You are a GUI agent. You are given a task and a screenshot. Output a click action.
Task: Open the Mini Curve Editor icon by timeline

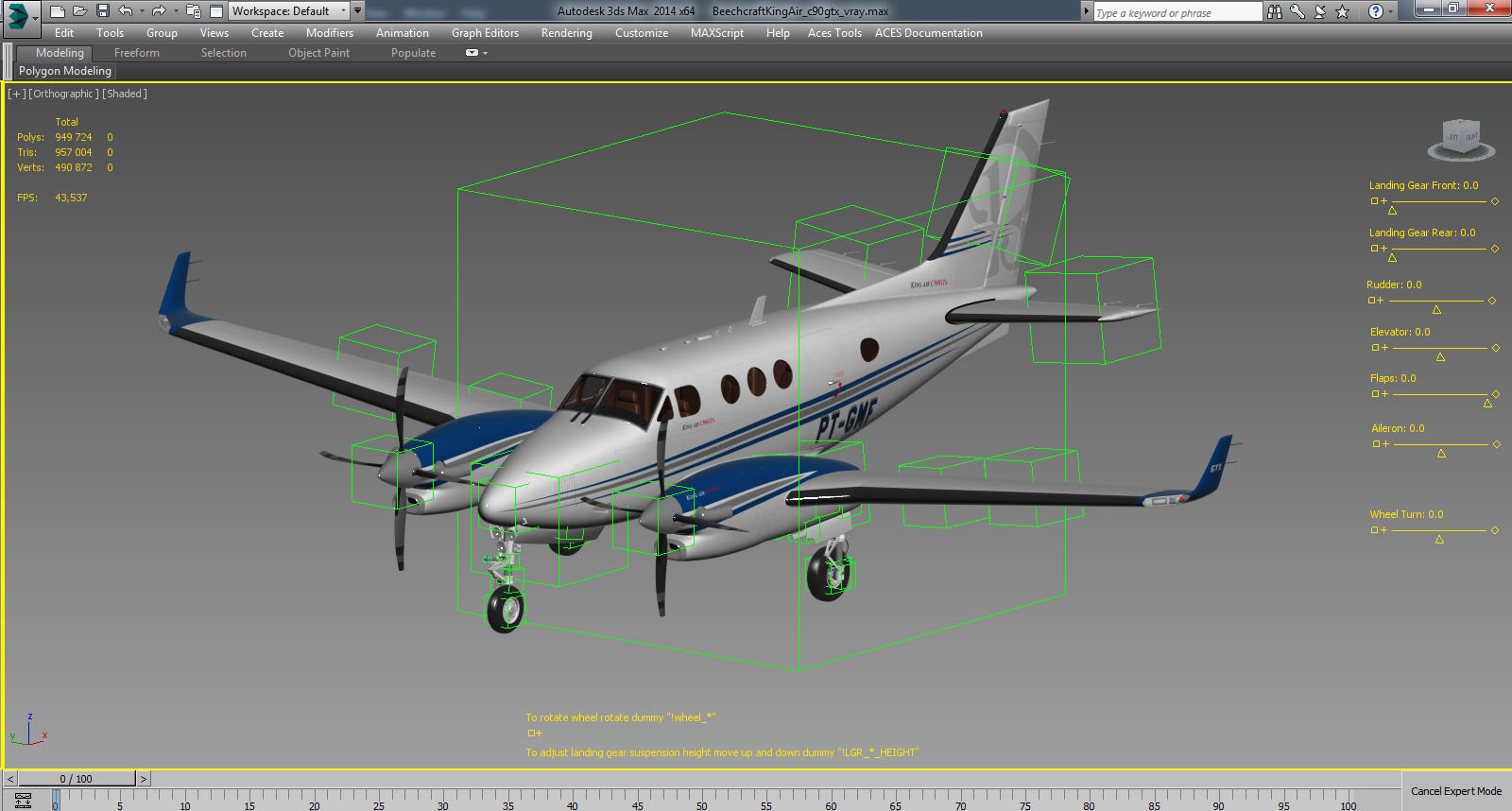coord(24,801)
